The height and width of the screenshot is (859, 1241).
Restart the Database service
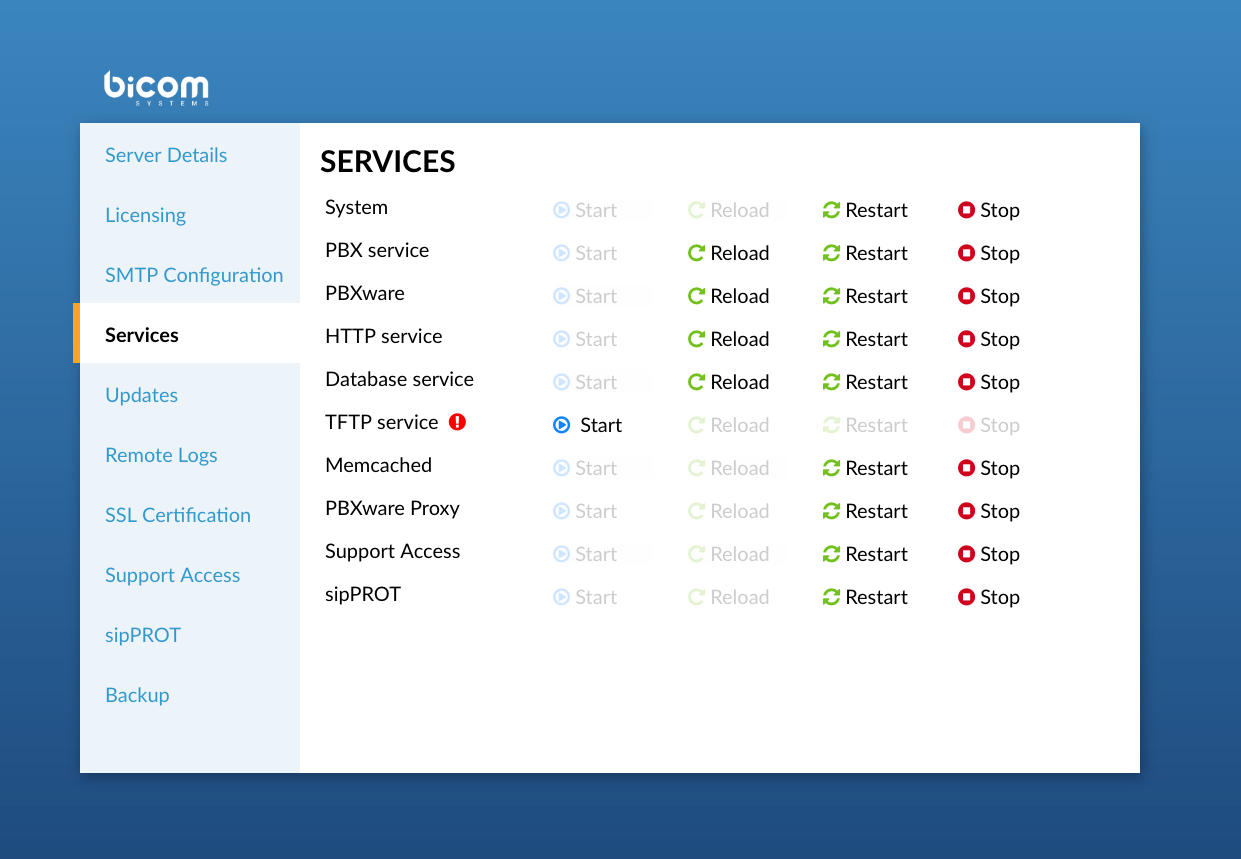click(865, 382)
